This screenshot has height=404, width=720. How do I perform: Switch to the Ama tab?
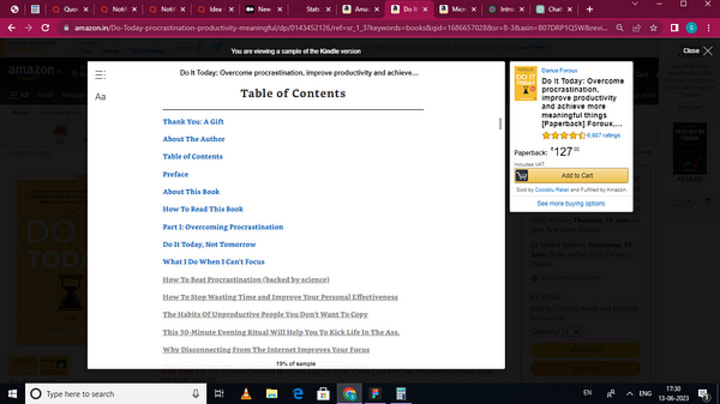(360, 9)
